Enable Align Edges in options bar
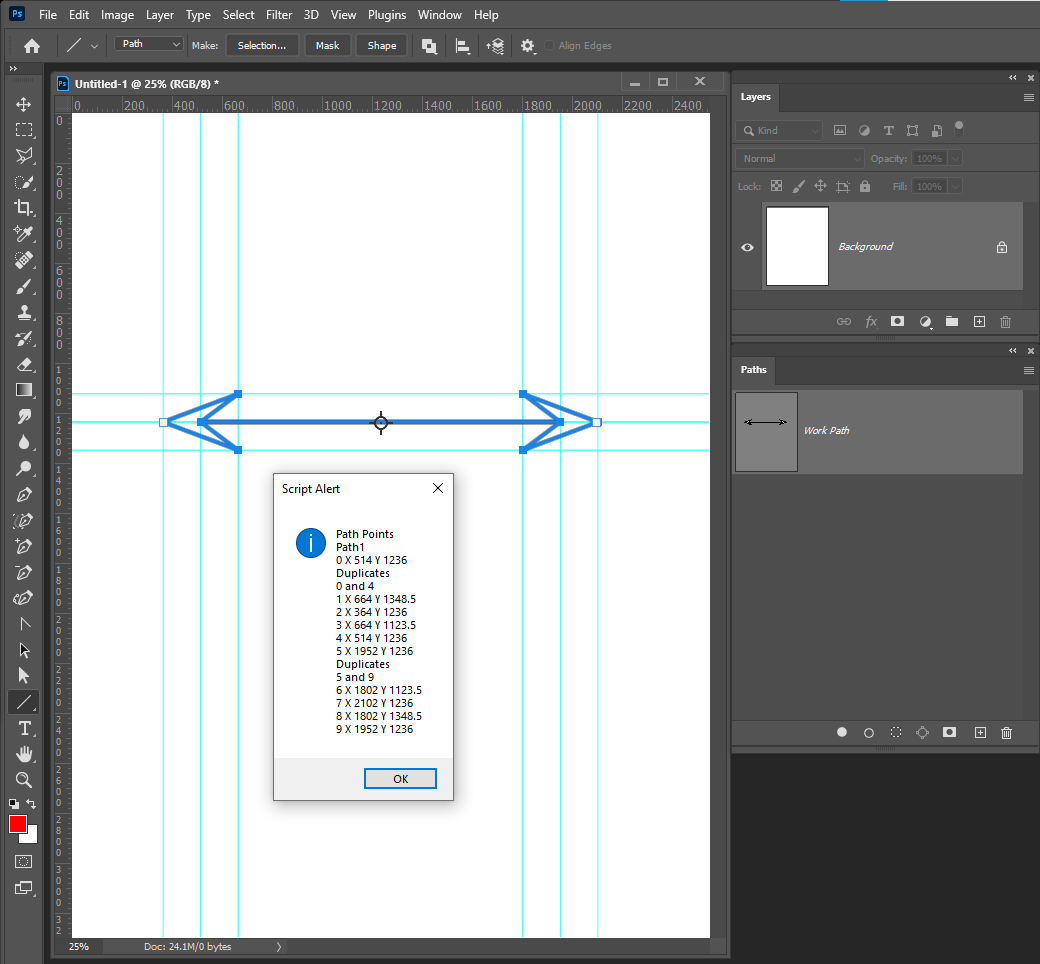 [x=548, y=45]
